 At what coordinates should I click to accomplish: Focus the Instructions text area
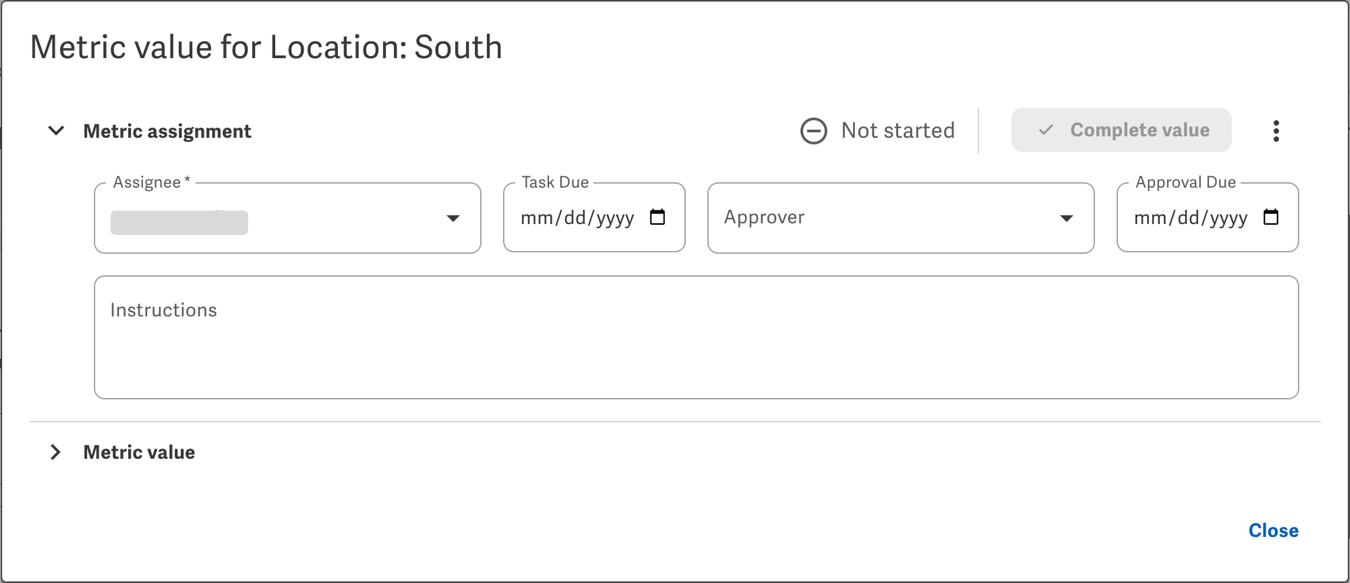click(696, 337)
